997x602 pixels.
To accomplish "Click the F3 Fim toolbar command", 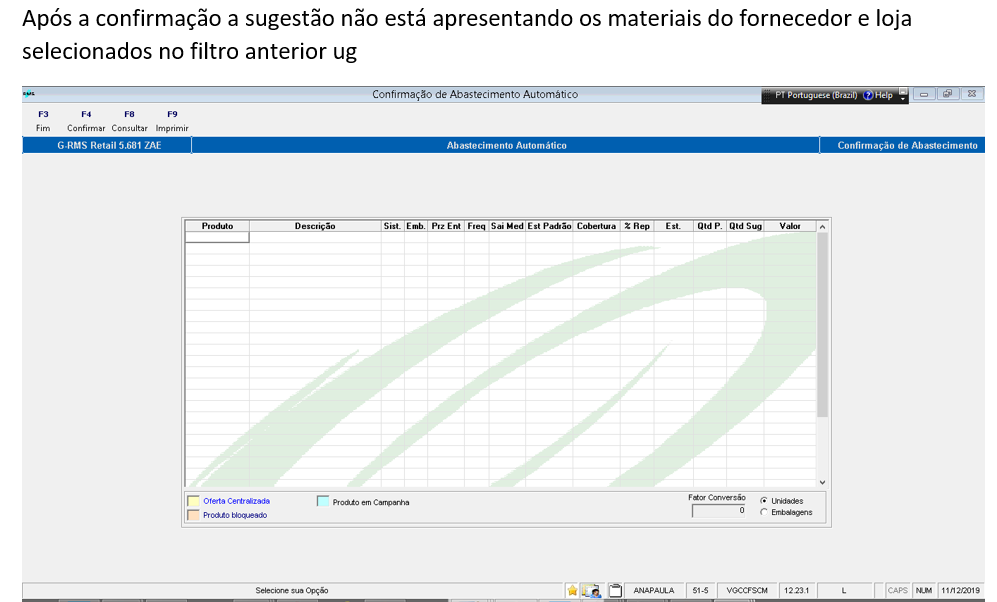I will (x=43, y=121).
